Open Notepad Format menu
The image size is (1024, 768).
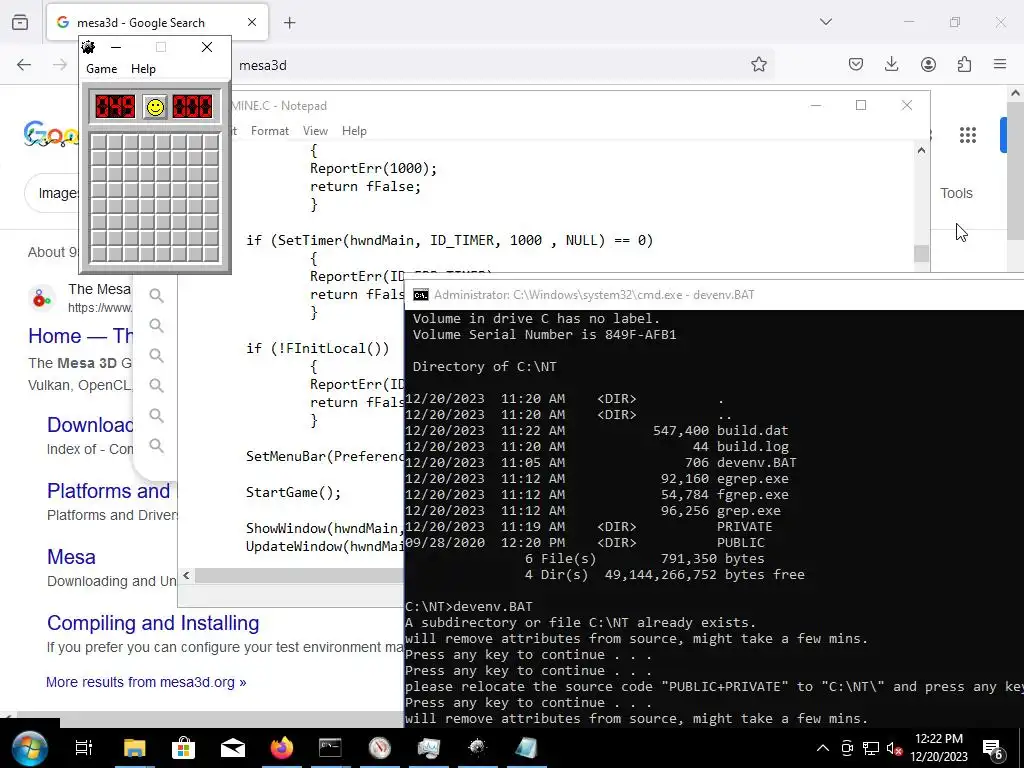pyautogui.click(x=269, y=131)
